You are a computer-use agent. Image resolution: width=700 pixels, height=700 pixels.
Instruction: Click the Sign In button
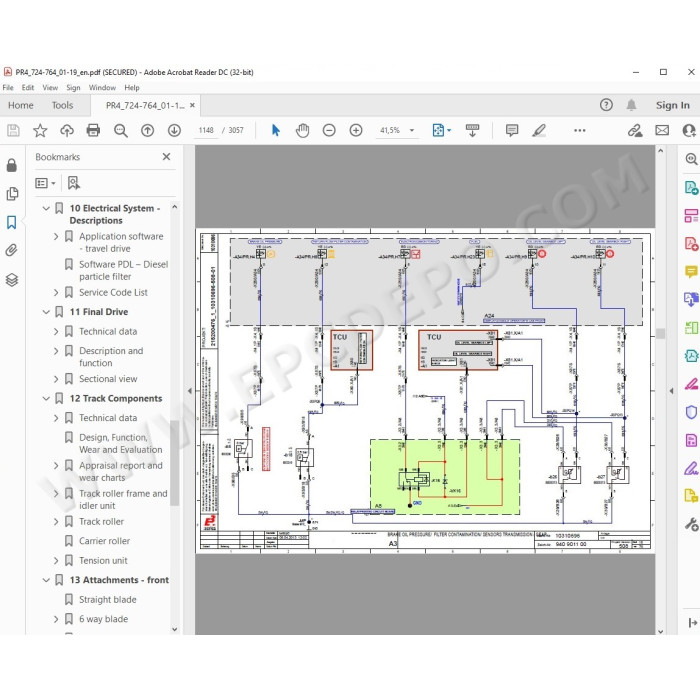673,105
